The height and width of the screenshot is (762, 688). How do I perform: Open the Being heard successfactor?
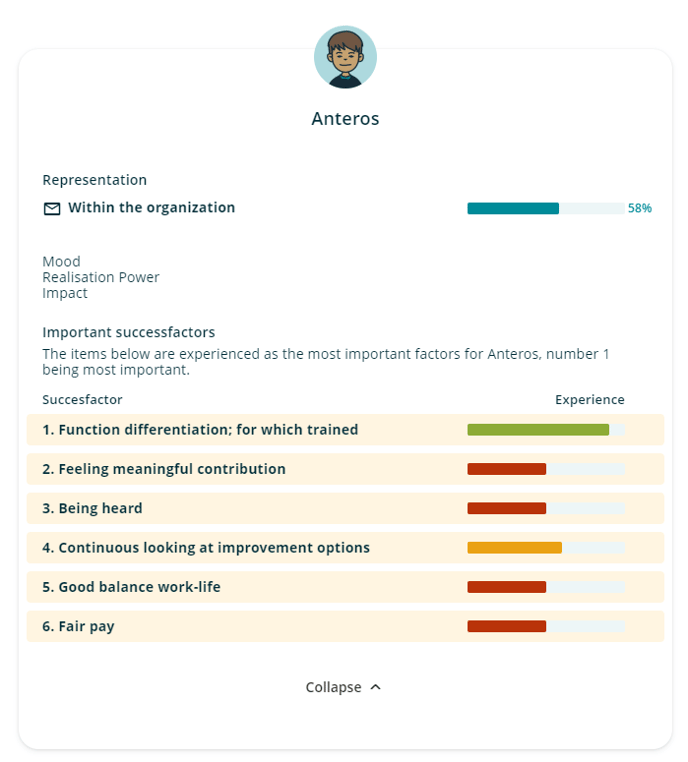click(345, 508)
